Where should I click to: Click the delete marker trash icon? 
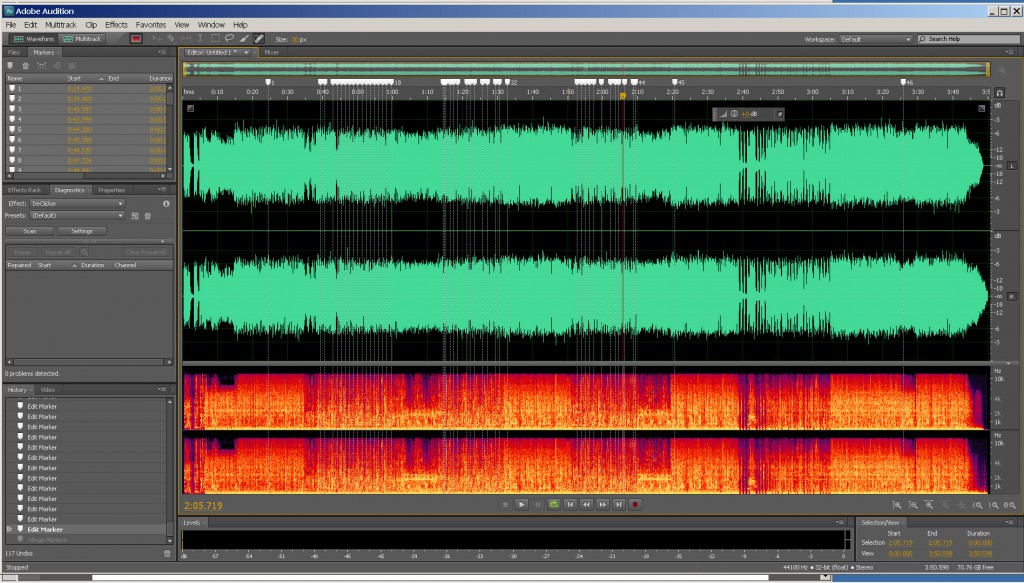tap(25, 65)
